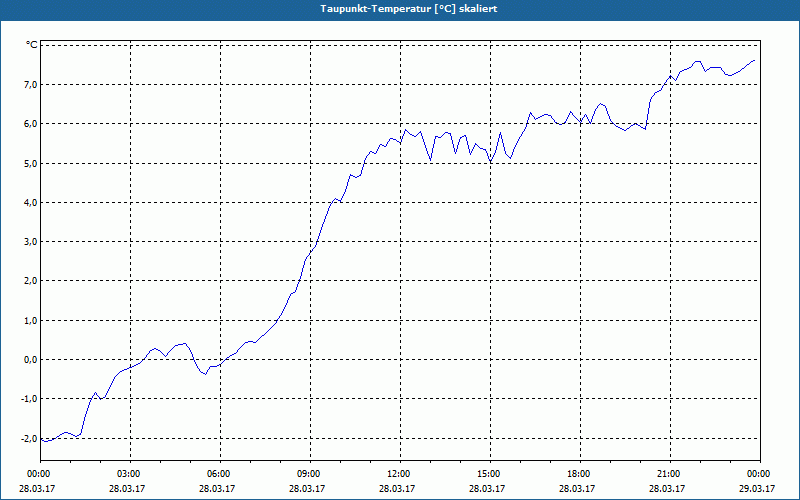Image resolution: width=800 pixels, height=500 pixels.
Task: Click the 15:00 time label
Action: point(489,474)
